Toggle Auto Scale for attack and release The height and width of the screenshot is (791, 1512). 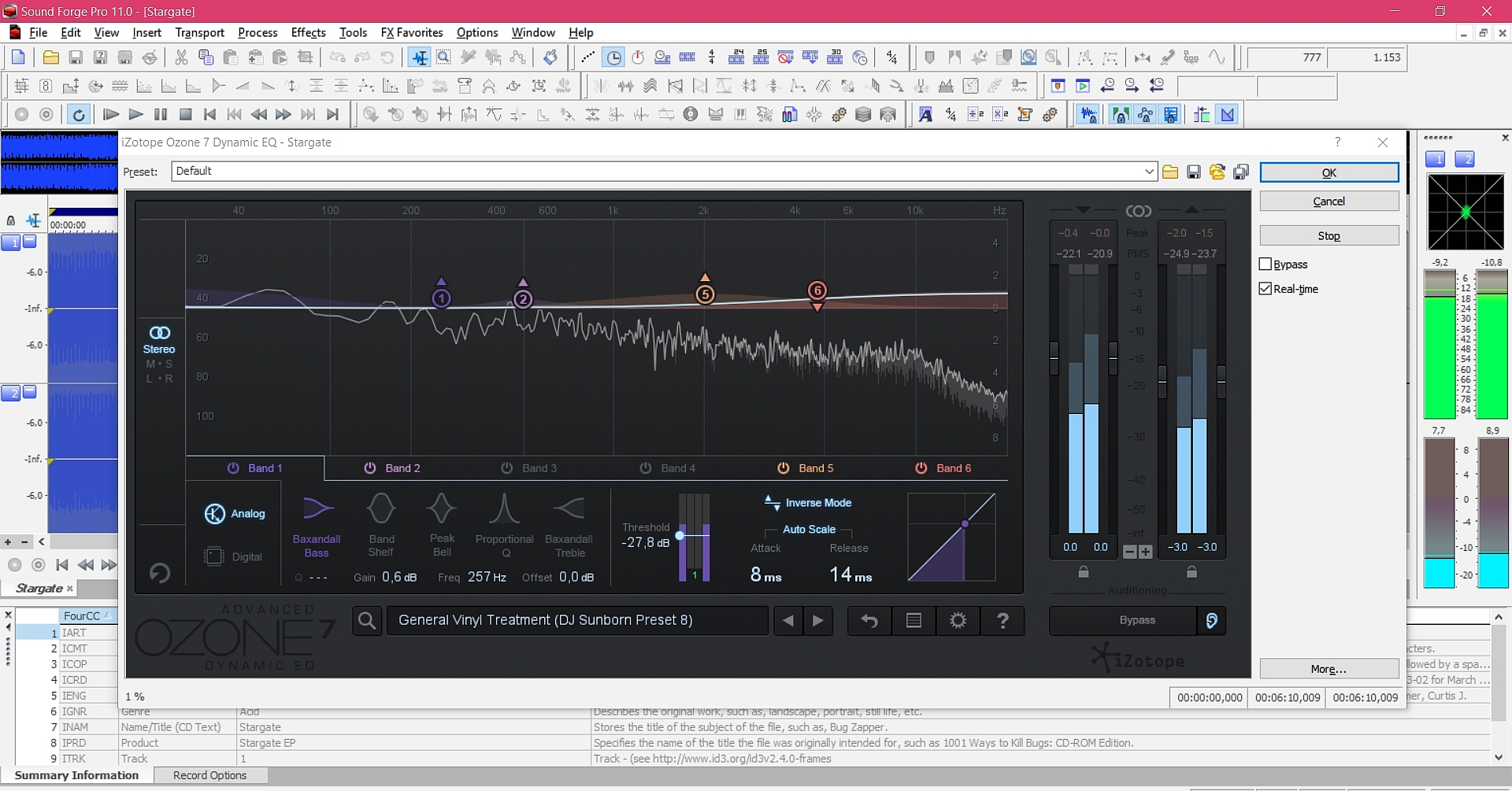[809, 530]
